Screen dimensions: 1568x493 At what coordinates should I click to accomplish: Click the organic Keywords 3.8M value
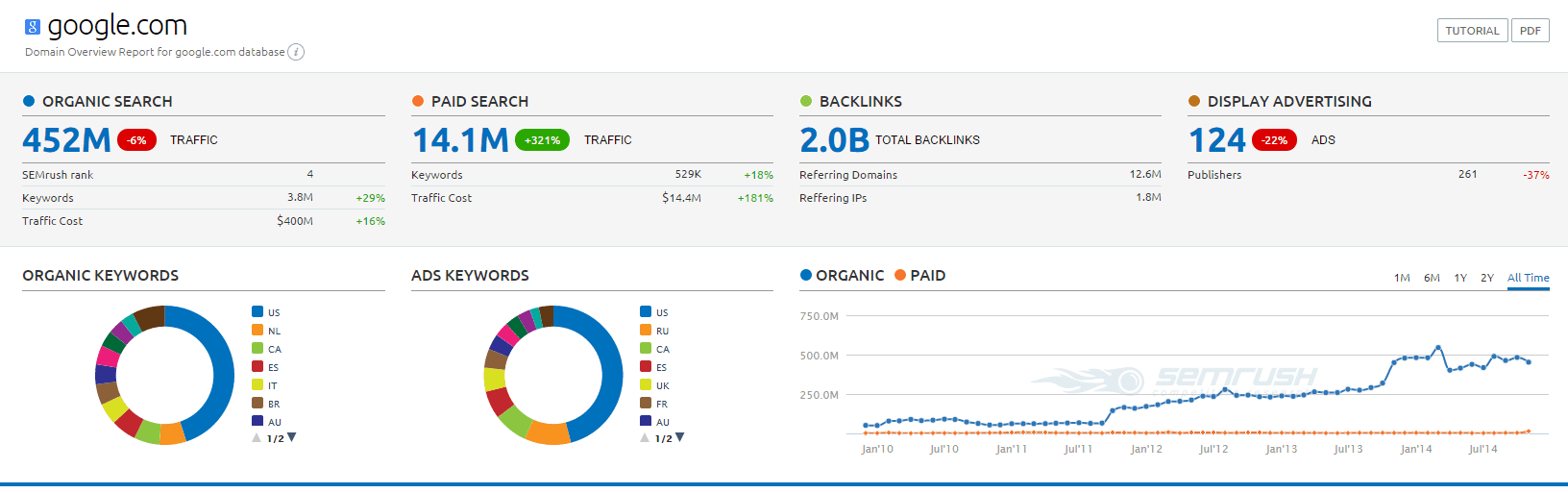click(x=300, y=197)
